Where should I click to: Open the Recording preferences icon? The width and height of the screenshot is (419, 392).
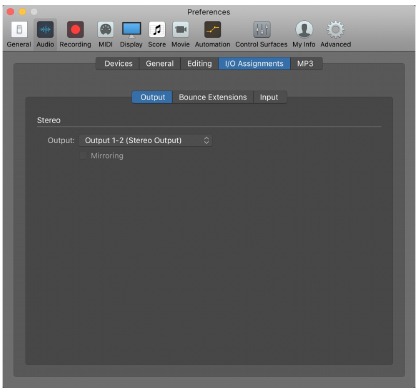[75, 30]
